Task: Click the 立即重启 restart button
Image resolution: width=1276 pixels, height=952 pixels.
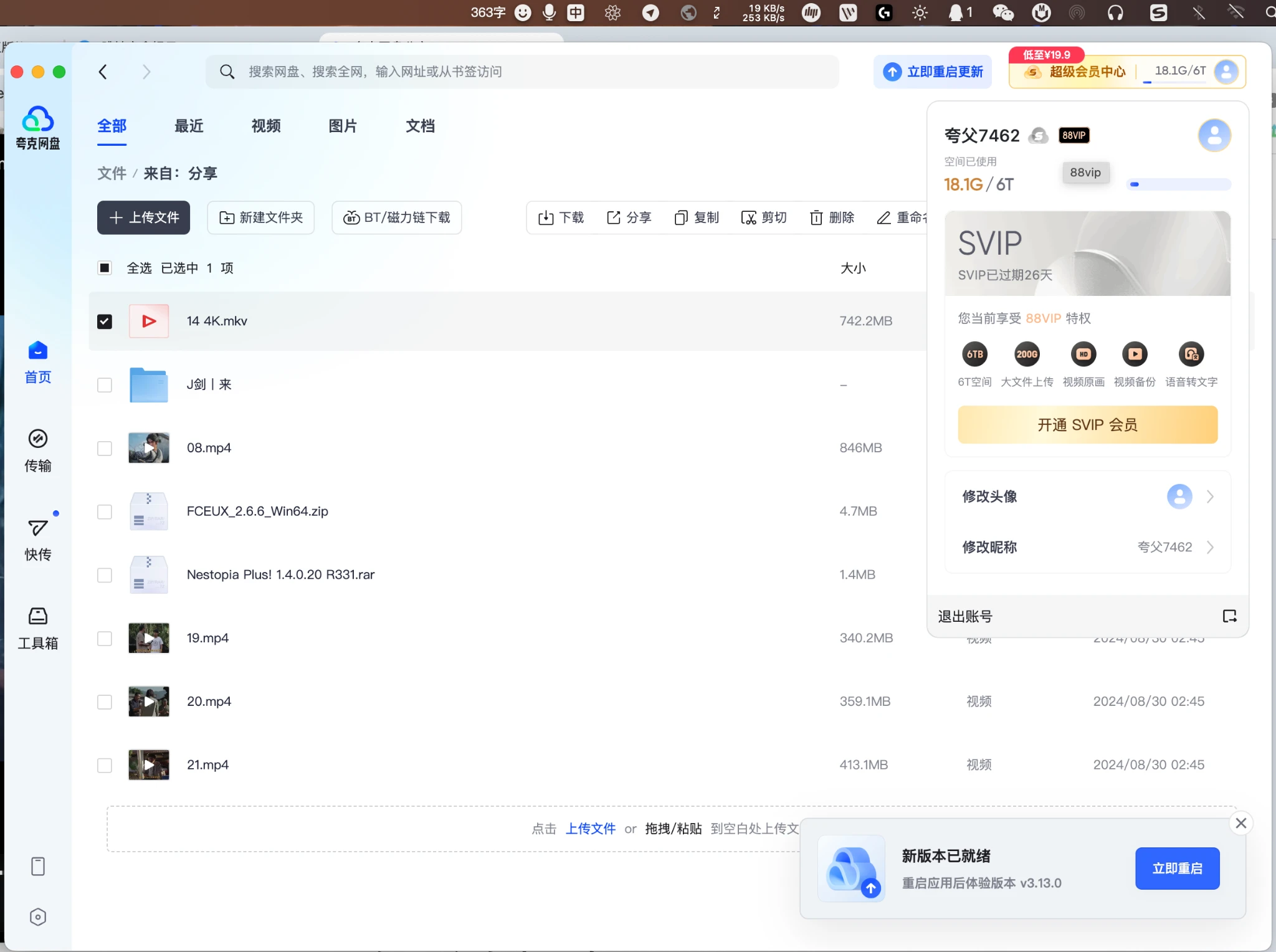Action: pyautogui.click(x=1177, y=868)
